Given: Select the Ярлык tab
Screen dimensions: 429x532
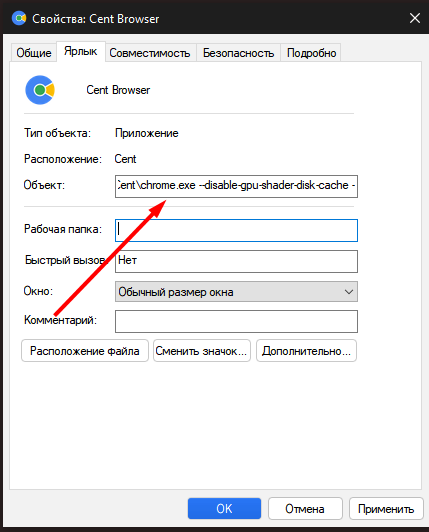Looking at the screenshot, I should point(81,52).
